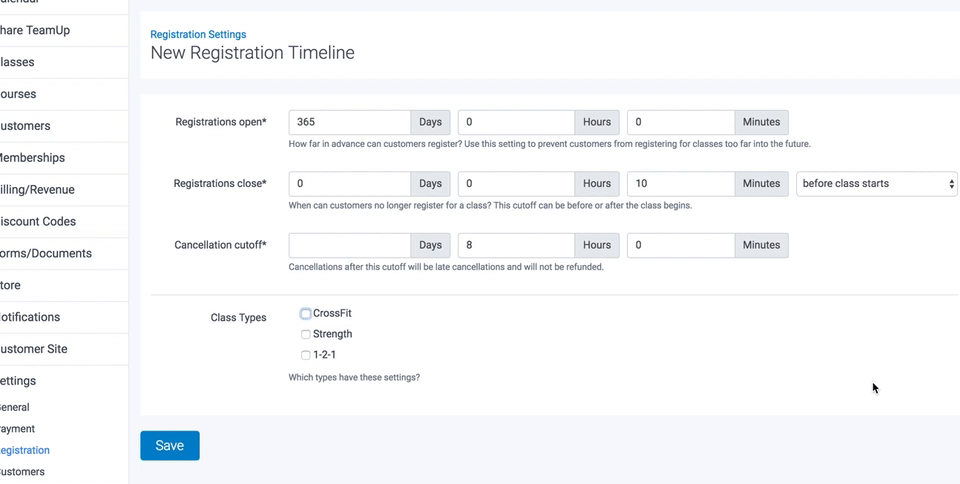Screen dimensions: 960x484
Task: Open the Notifications sidebar item
Action: point(30,318)
